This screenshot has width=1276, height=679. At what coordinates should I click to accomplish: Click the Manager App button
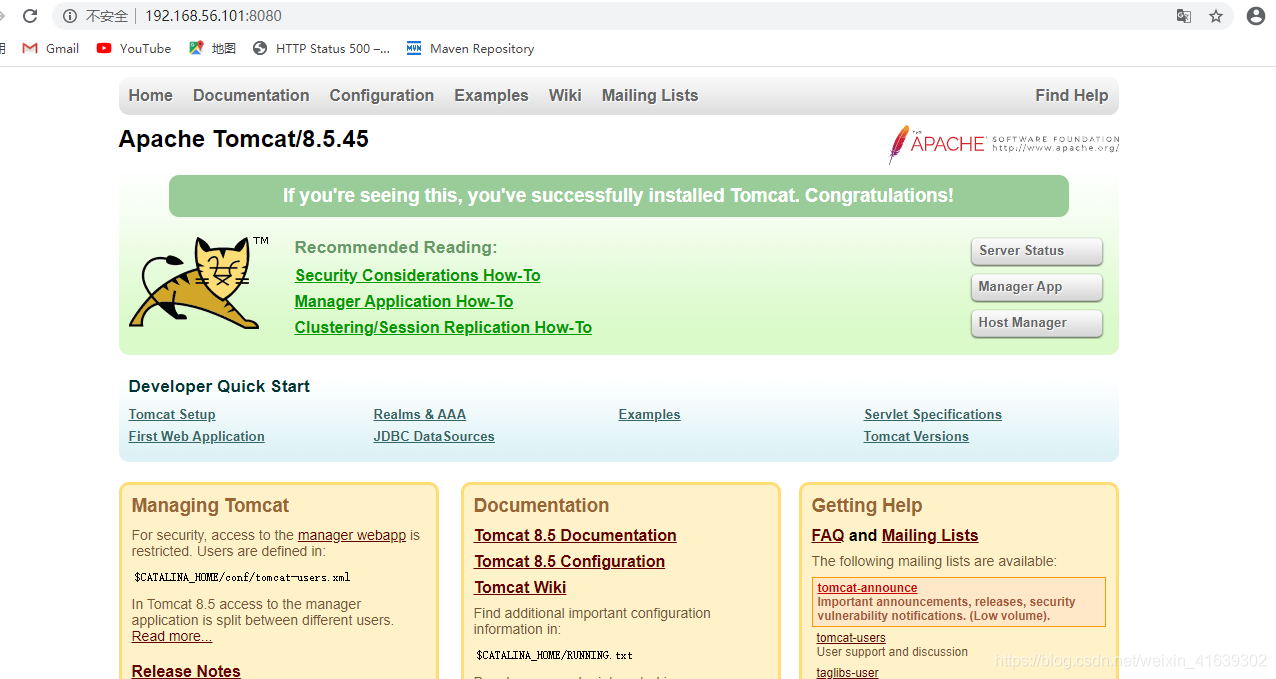point(1036,287)
